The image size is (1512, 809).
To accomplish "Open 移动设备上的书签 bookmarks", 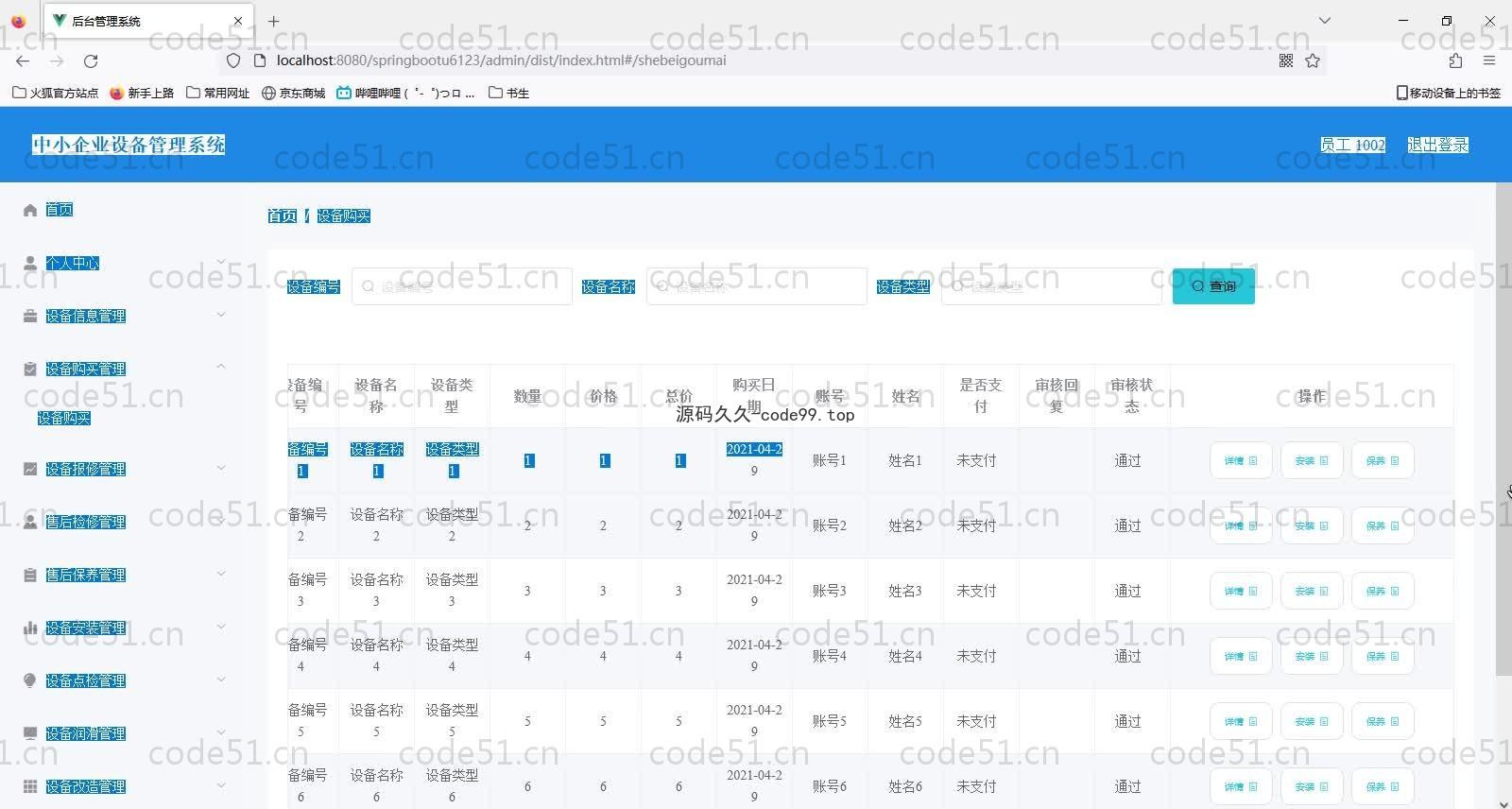I will (x=1449, y=93).
